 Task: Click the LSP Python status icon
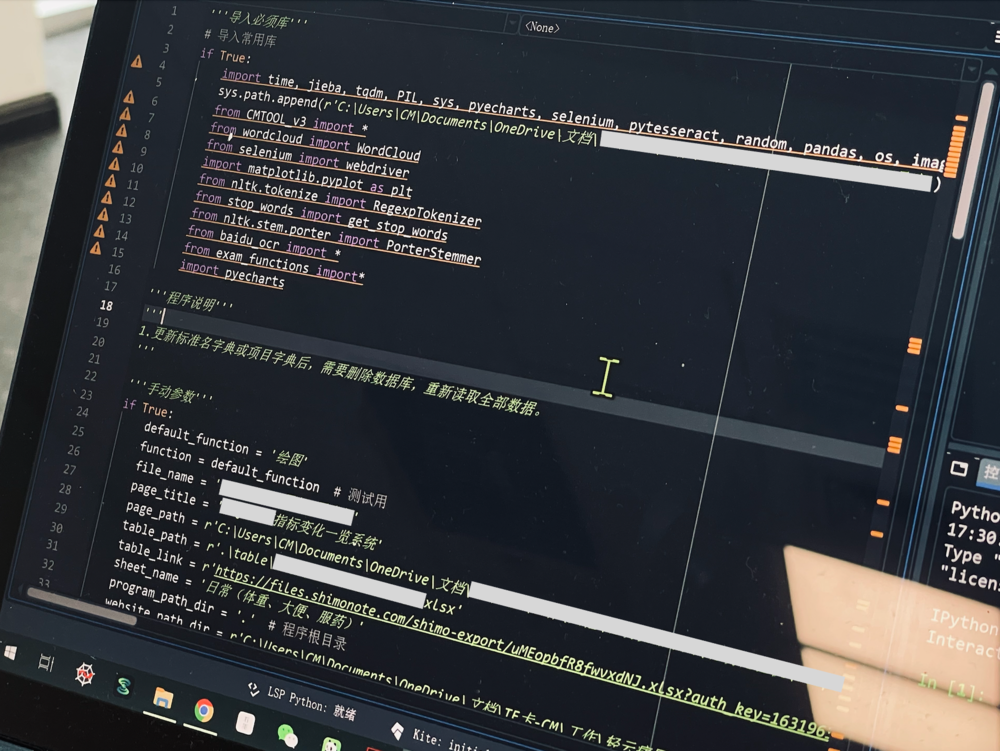pos(253,689)
